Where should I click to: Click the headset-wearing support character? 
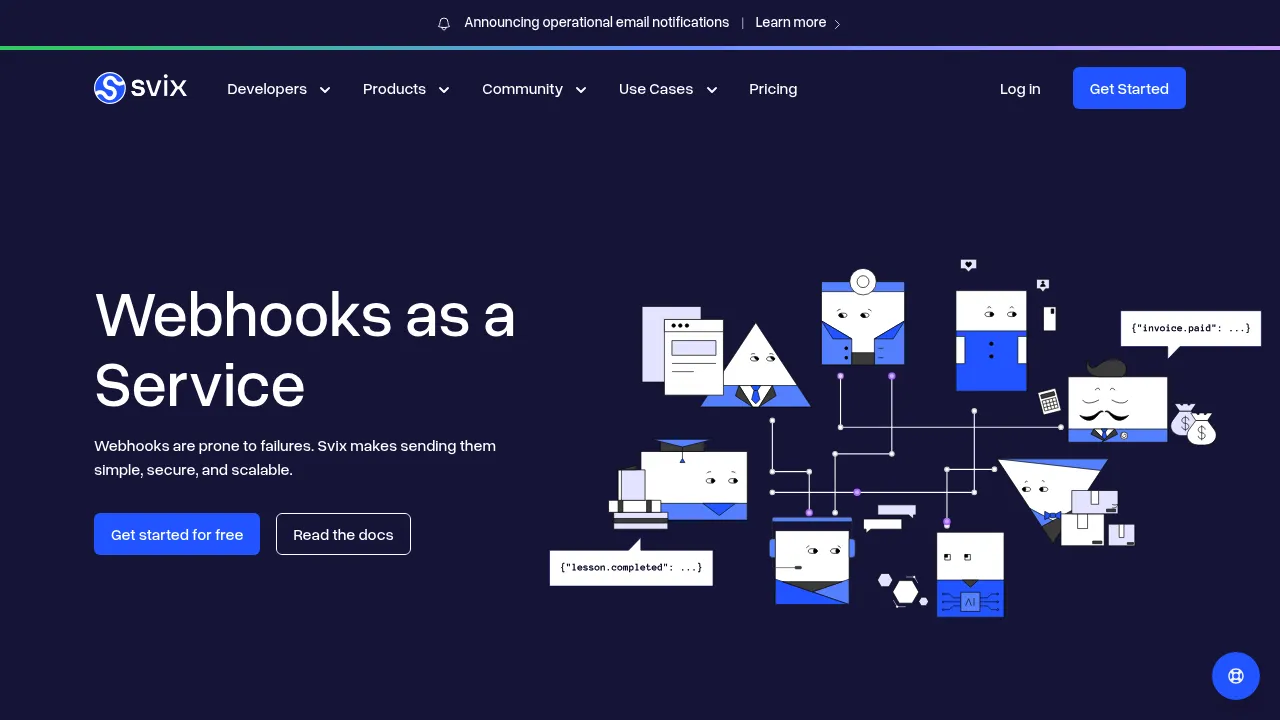coord(812,562)
